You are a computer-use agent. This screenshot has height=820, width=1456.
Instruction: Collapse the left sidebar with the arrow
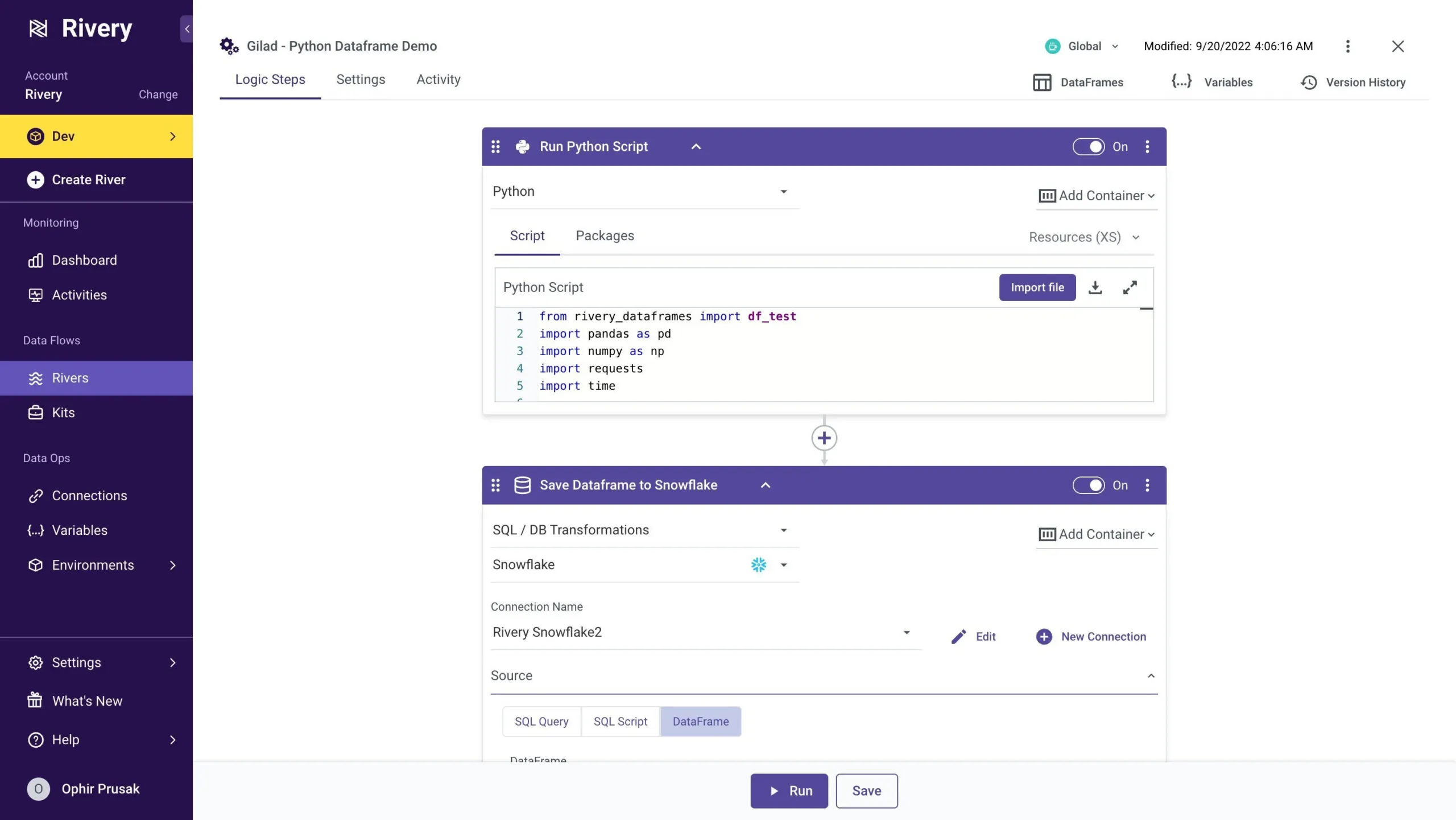pos(187,28)
